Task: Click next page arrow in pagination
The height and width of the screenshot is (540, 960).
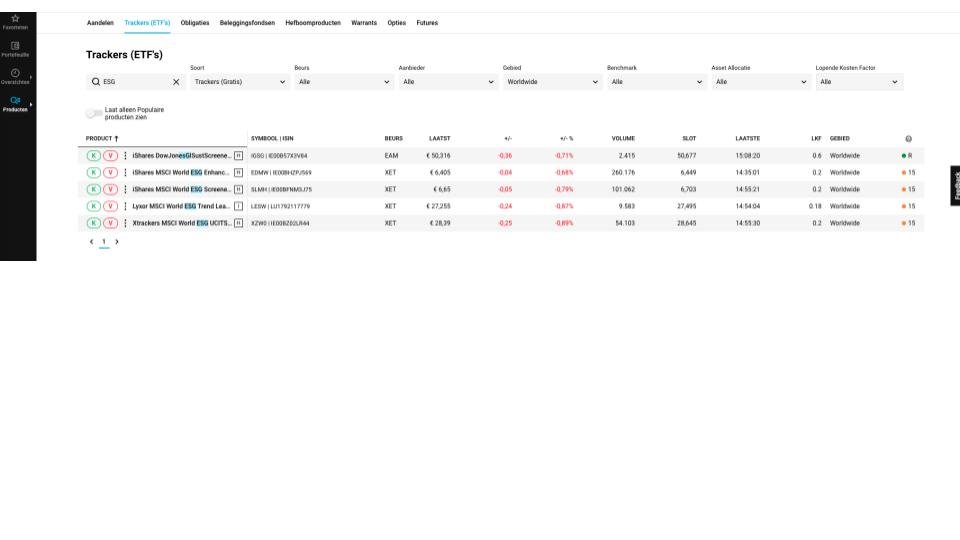Action: (x=117, y=241)
